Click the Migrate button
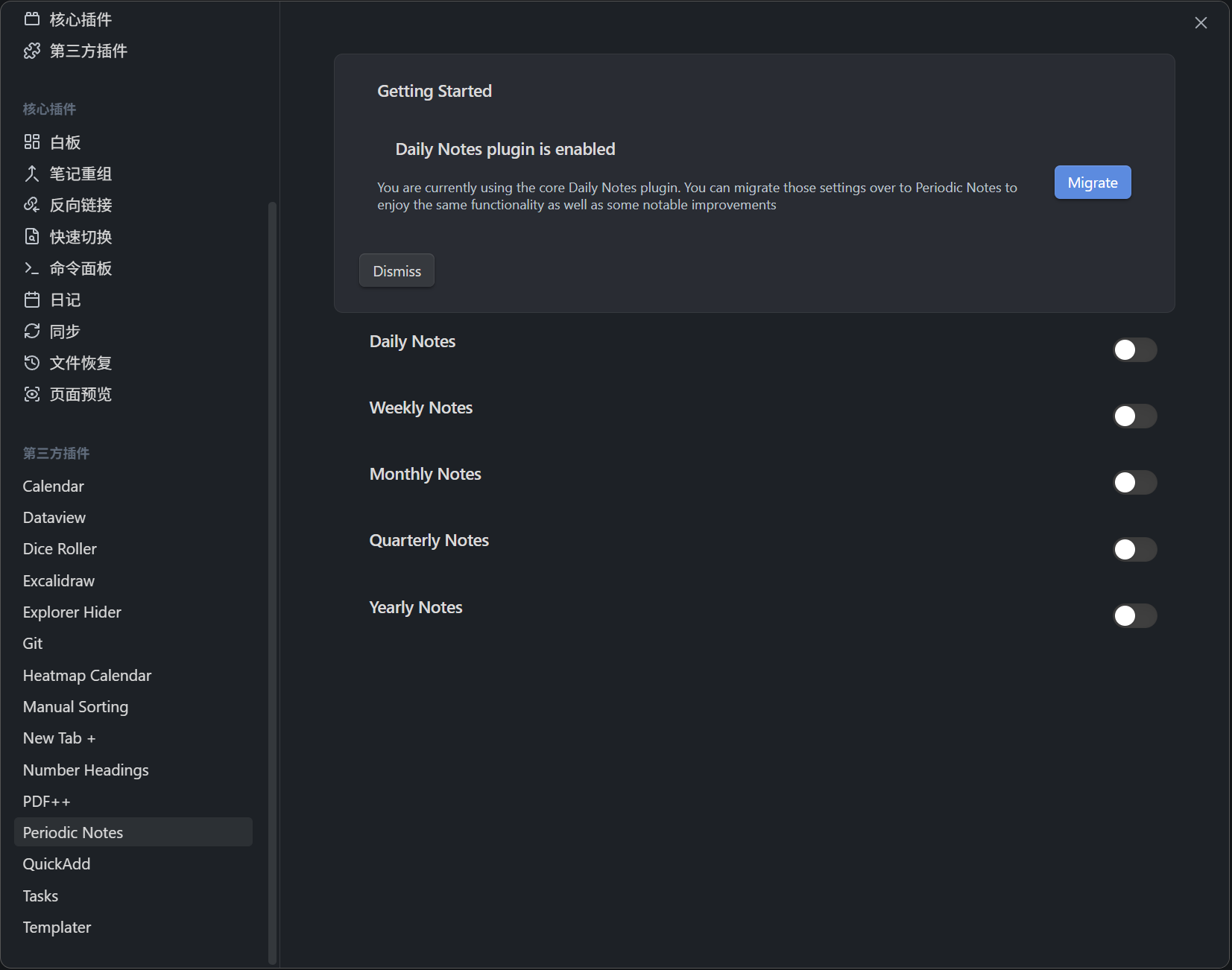 1092,183
